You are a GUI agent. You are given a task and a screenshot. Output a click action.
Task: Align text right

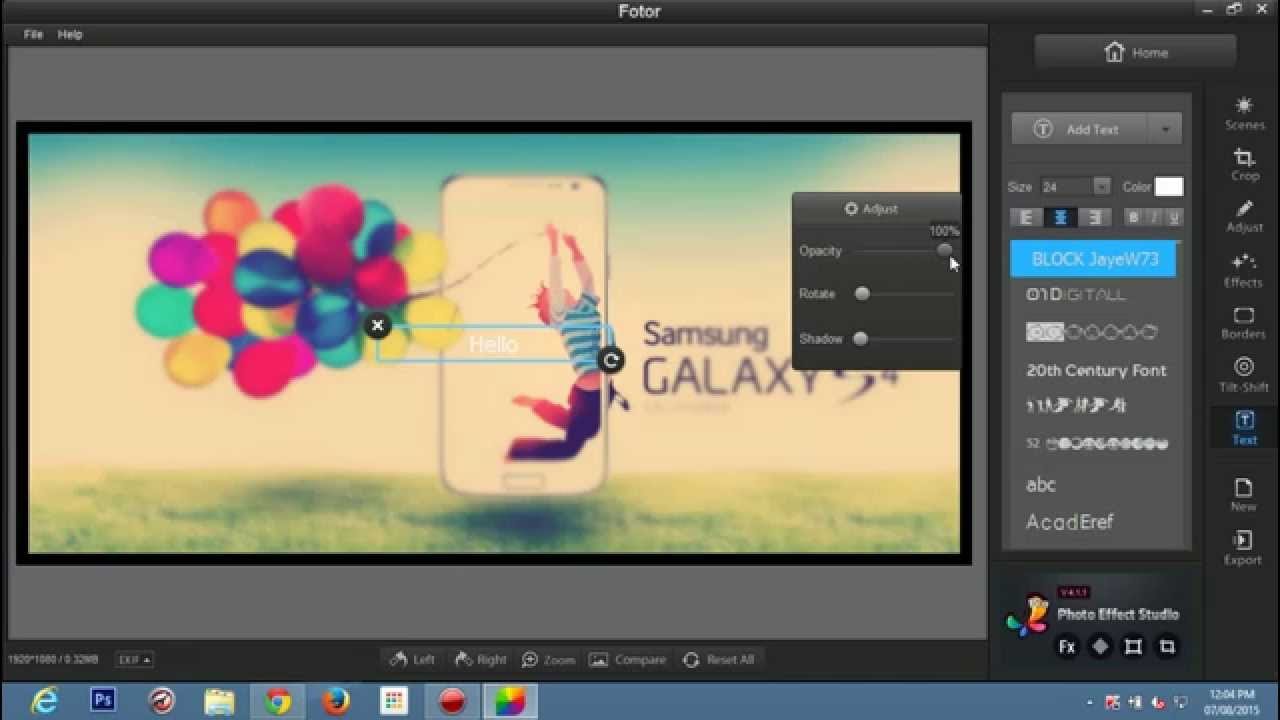coord(1095,217)
